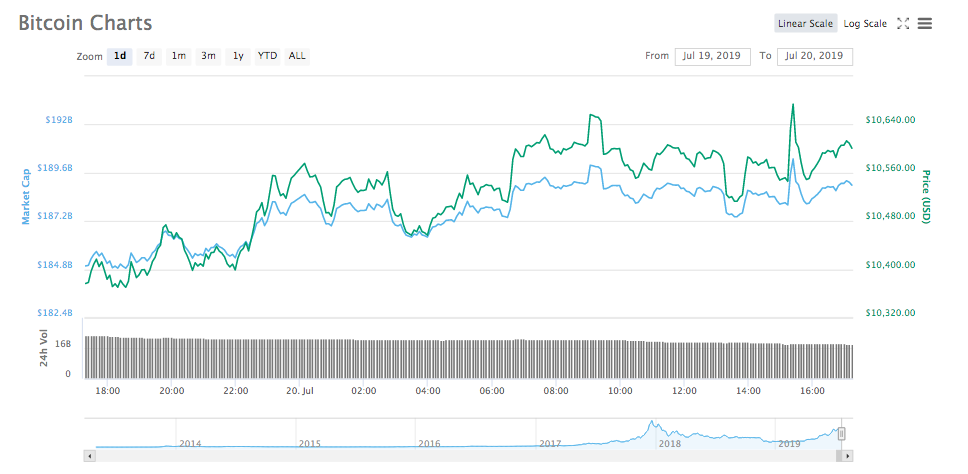Click the 16:00 time axis label
The image size is (968, 474).
click(x=812, y=391)
